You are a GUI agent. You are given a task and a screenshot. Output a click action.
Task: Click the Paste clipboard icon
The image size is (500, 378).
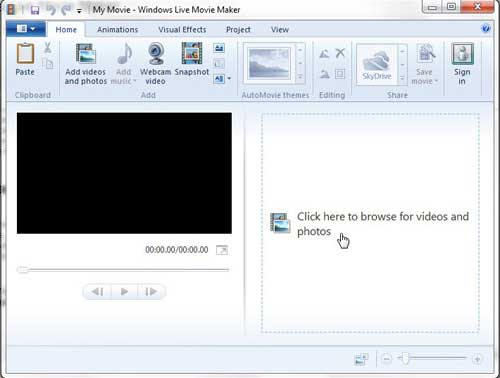25,54
